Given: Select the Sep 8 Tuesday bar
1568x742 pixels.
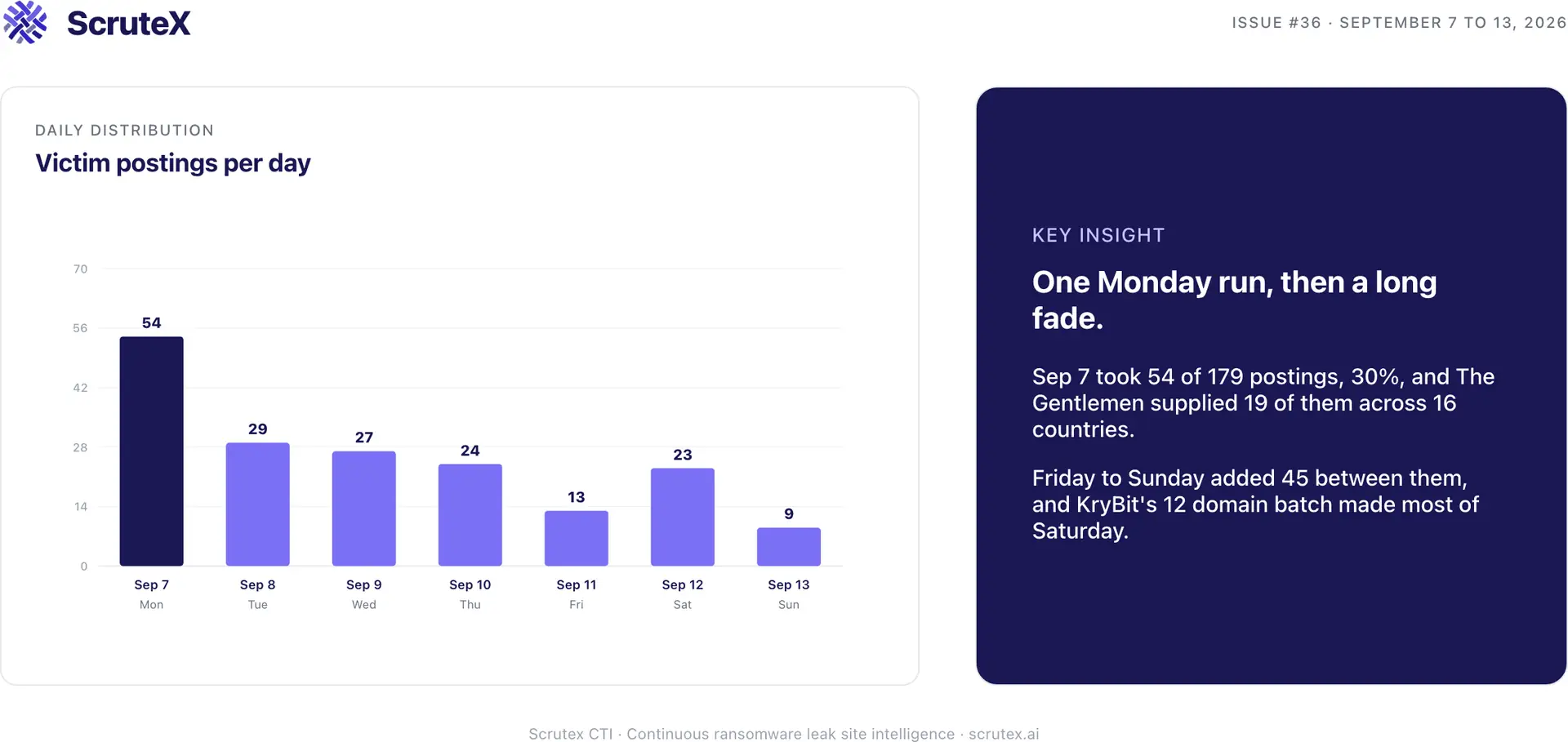Looking at the screenshot, I should click(x=257, y=504).
